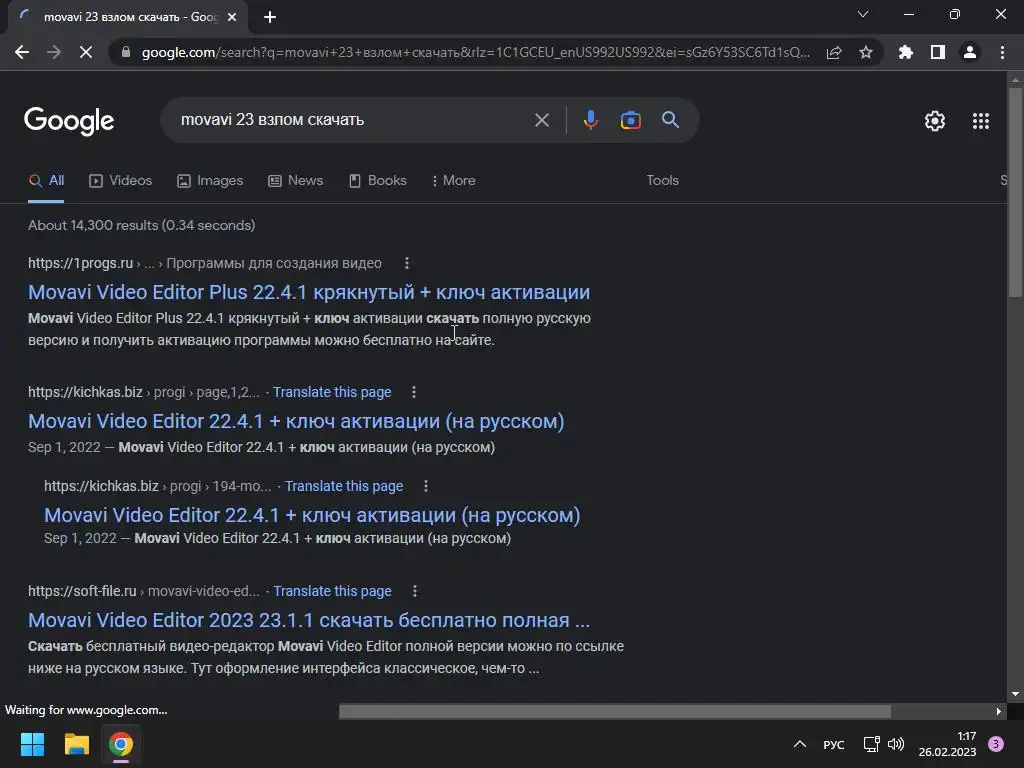Image resolution: width=1024 pixels, height=768 pixels.
Task: Click the vertical scrollbar thumb
Action: pos(1015,192)
